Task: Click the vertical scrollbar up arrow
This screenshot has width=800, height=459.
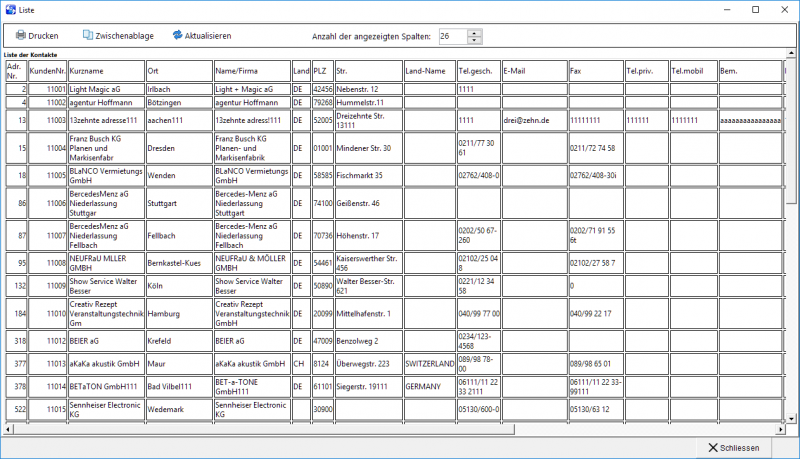Action: 791,53
